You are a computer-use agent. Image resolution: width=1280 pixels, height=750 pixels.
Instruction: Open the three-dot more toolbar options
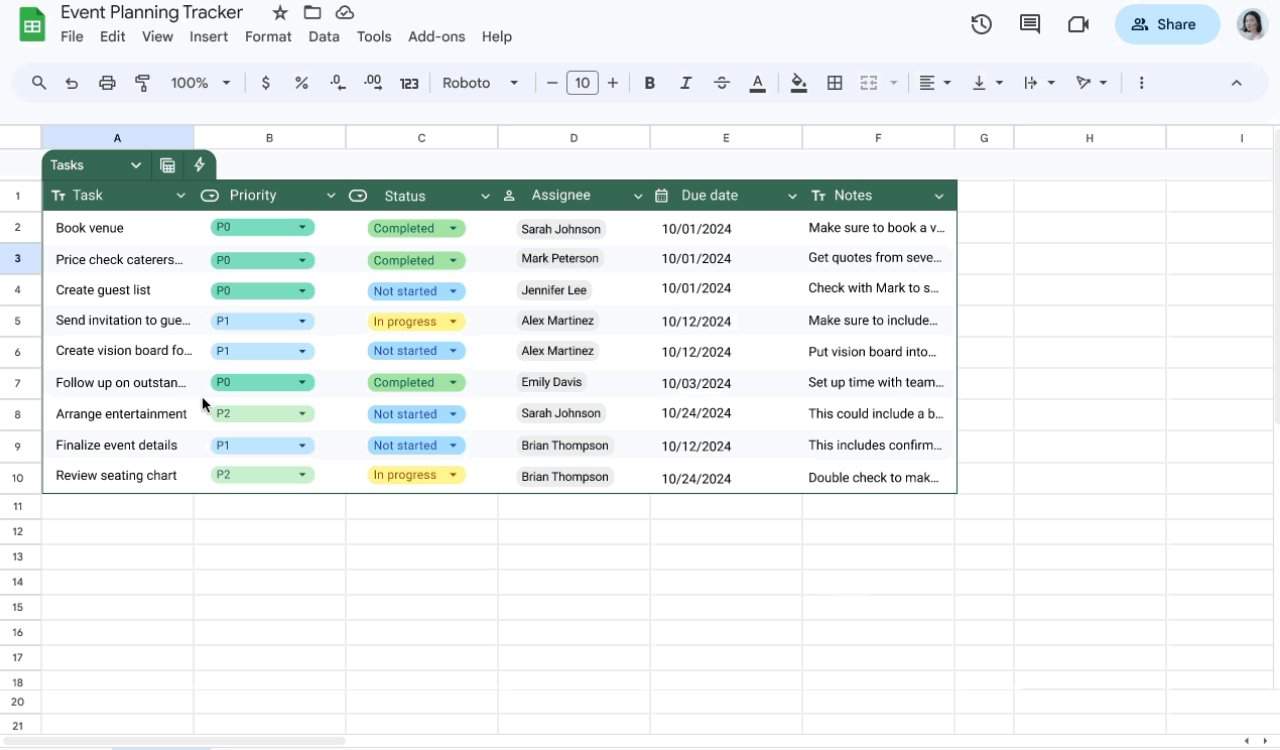[x=1141, y=83]
